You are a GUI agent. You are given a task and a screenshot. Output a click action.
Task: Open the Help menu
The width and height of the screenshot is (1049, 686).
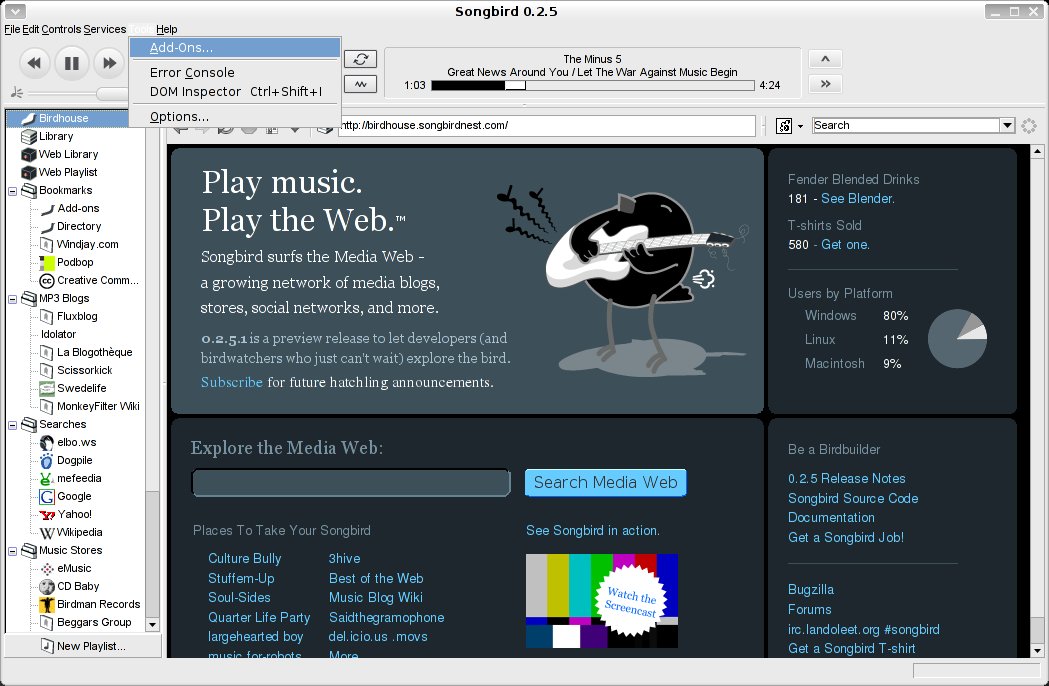(167, 29)
